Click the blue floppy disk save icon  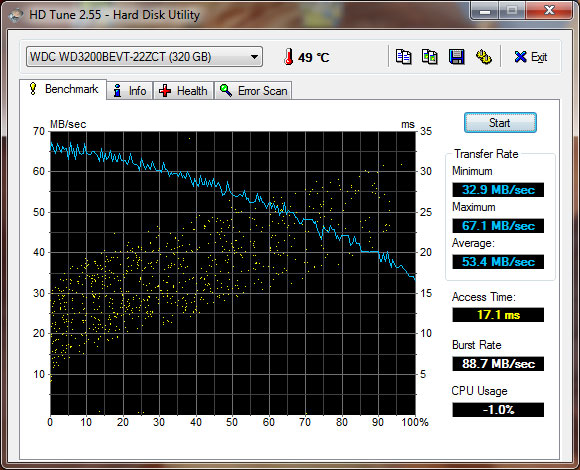click(x=456, y=57)
